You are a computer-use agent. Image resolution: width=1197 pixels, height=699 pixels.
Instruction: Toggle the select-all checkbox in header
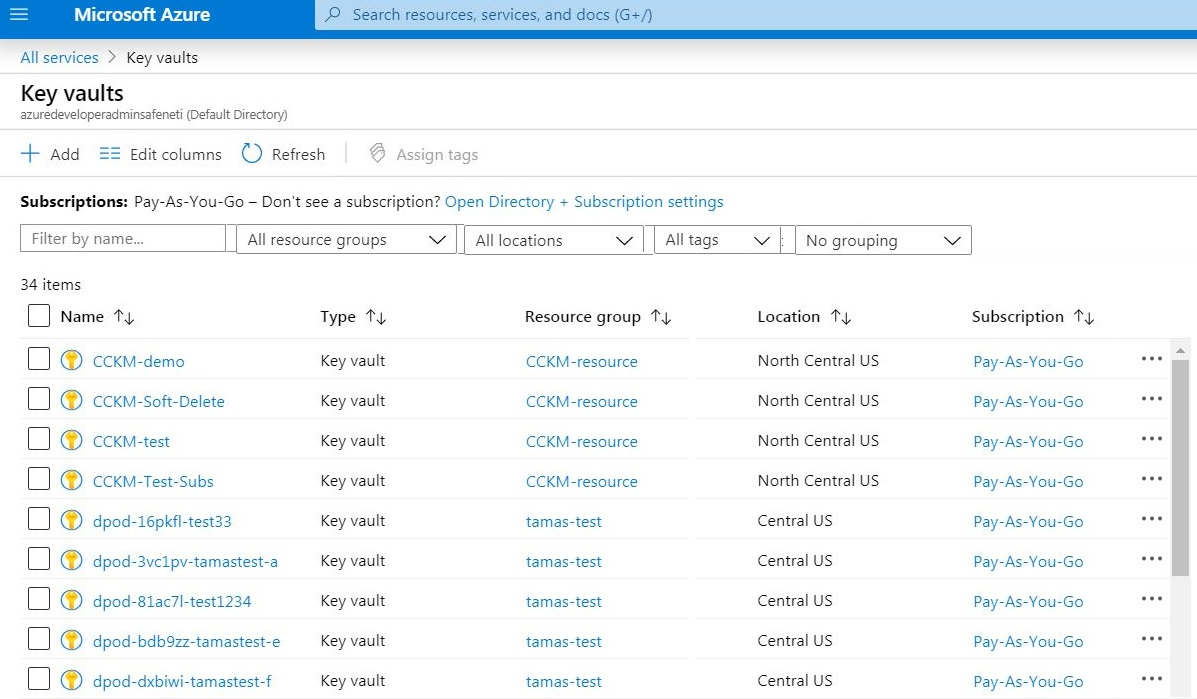point(39,316)
